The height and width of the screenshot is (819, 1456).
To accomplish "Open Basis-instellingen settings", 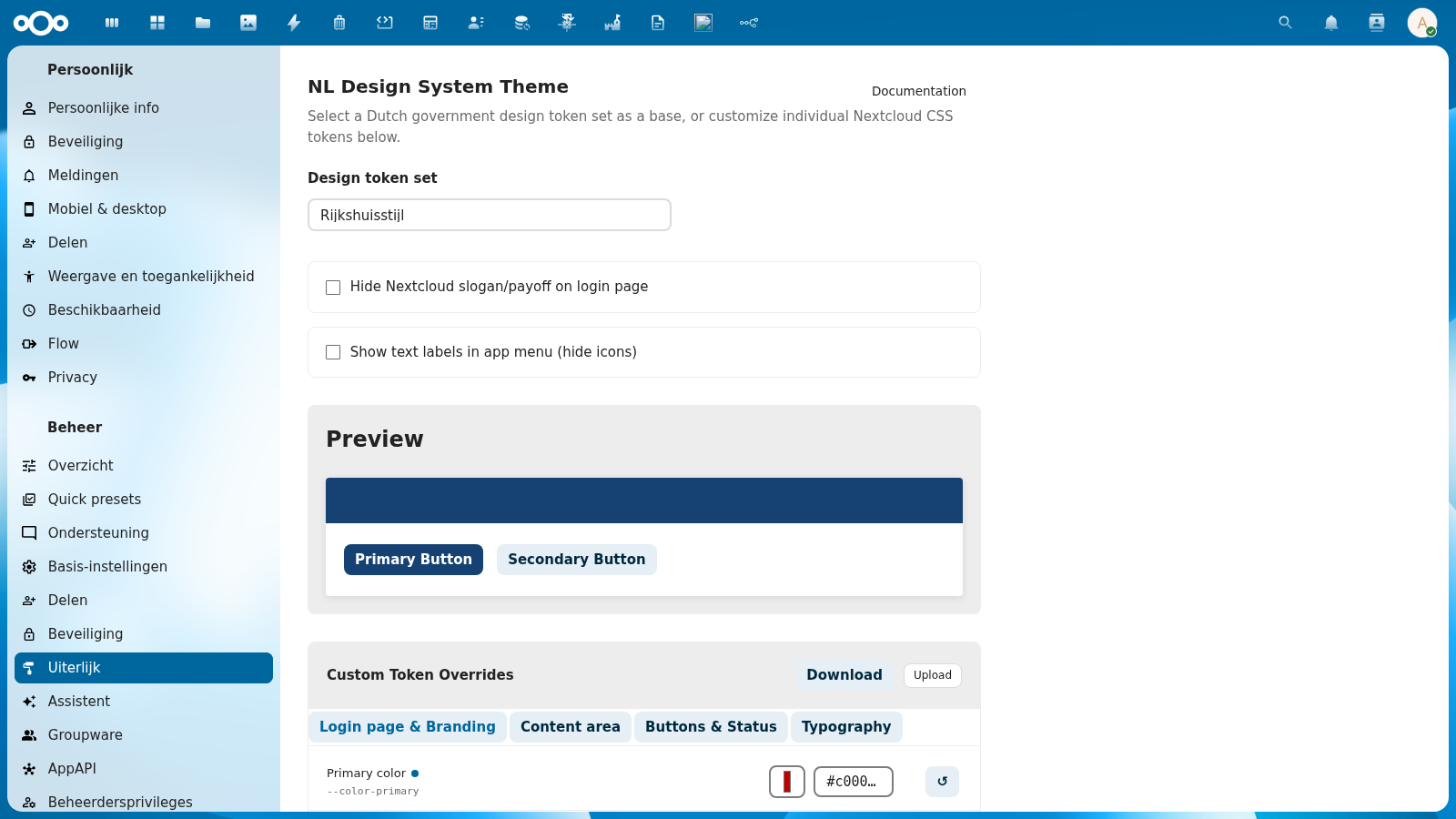I will coord(144,567).
